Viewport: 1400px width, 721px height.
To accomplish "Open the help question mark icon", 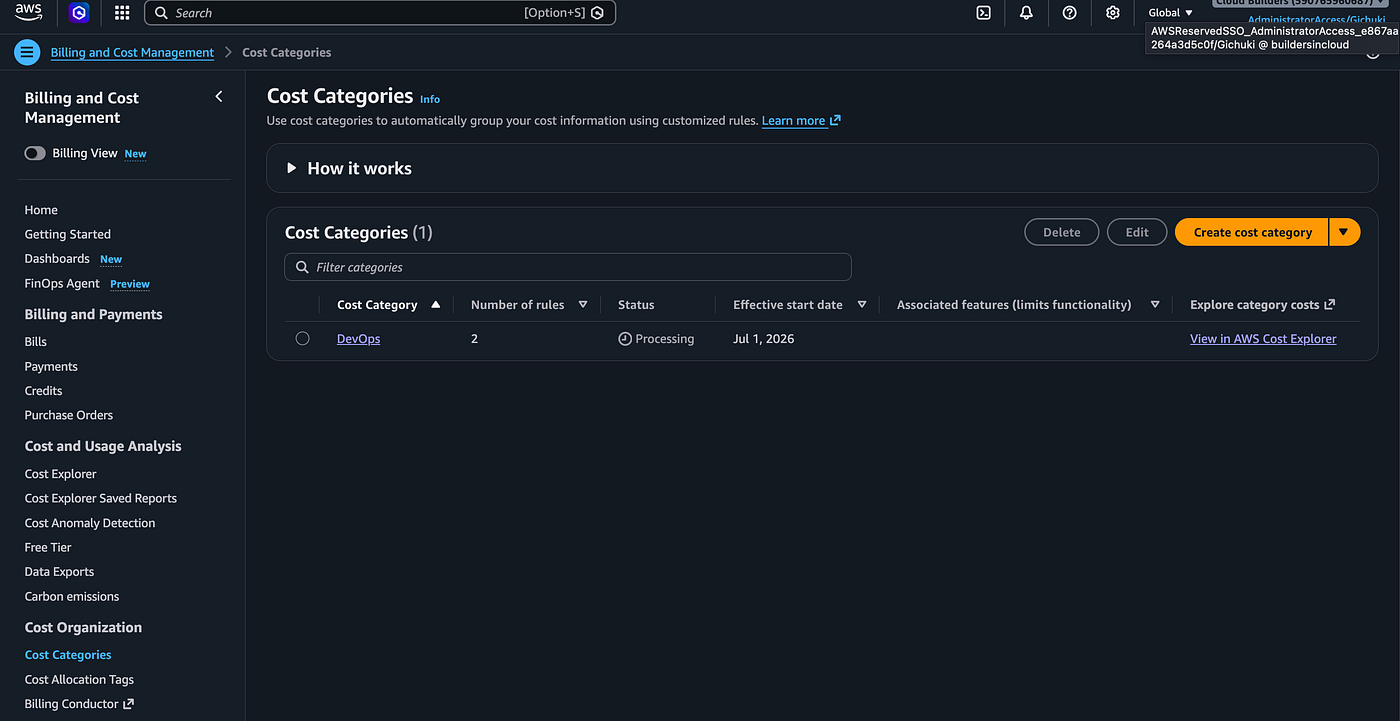I will 1069,13.
